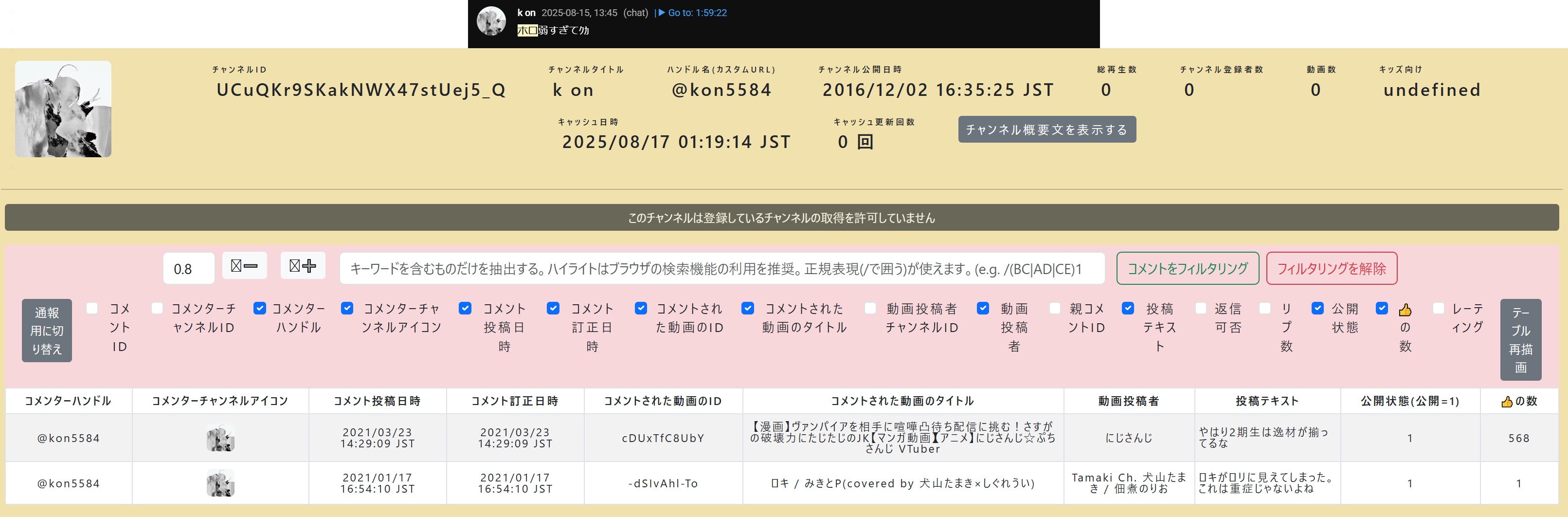Enable the コメントID column checkbox
This screenshot has width=1568, height=517.
(92, 309)
